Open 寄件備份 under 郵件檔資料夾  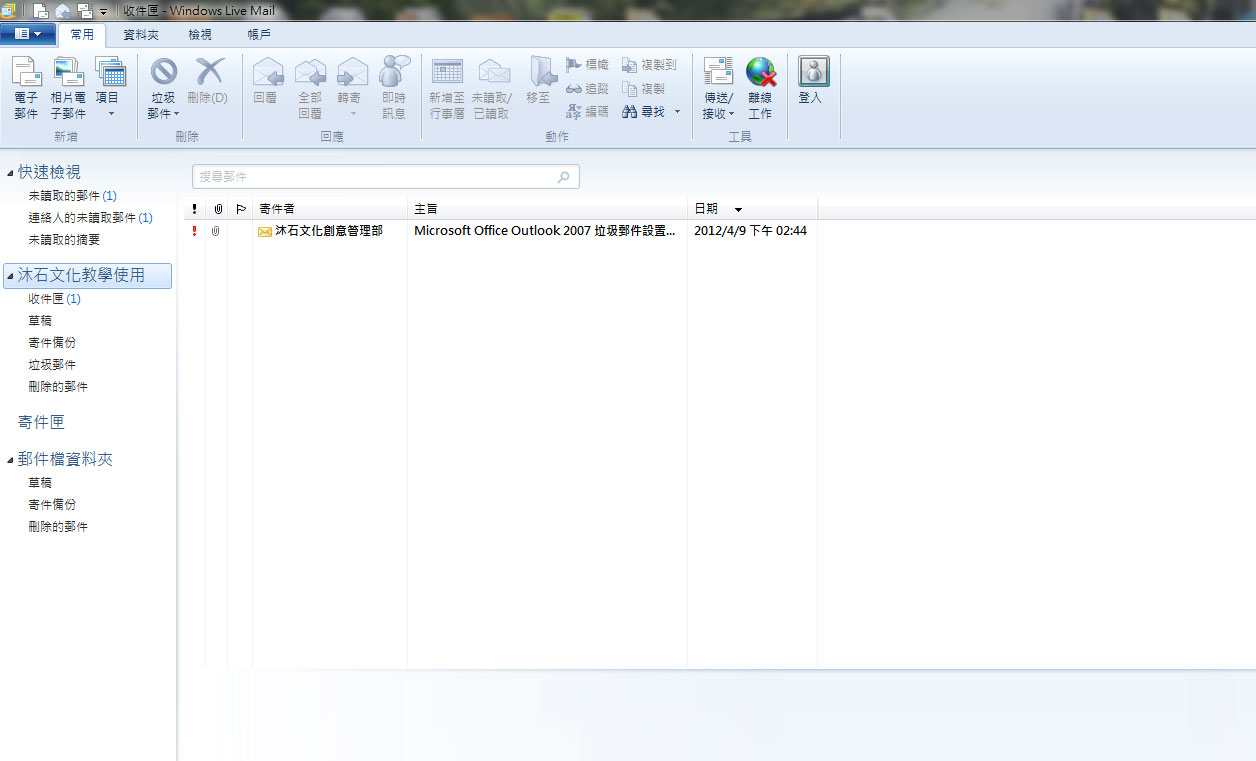point(52,505)
